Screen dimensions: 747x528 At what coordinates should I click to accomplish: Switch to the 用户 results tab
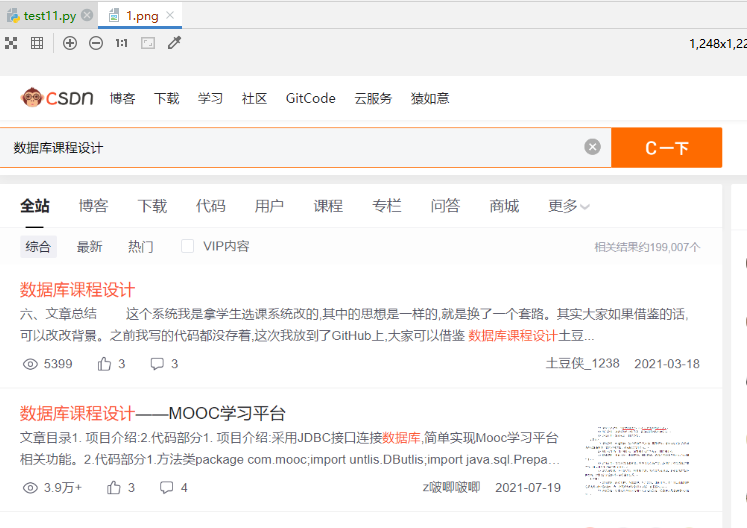[x=269, y=206]
